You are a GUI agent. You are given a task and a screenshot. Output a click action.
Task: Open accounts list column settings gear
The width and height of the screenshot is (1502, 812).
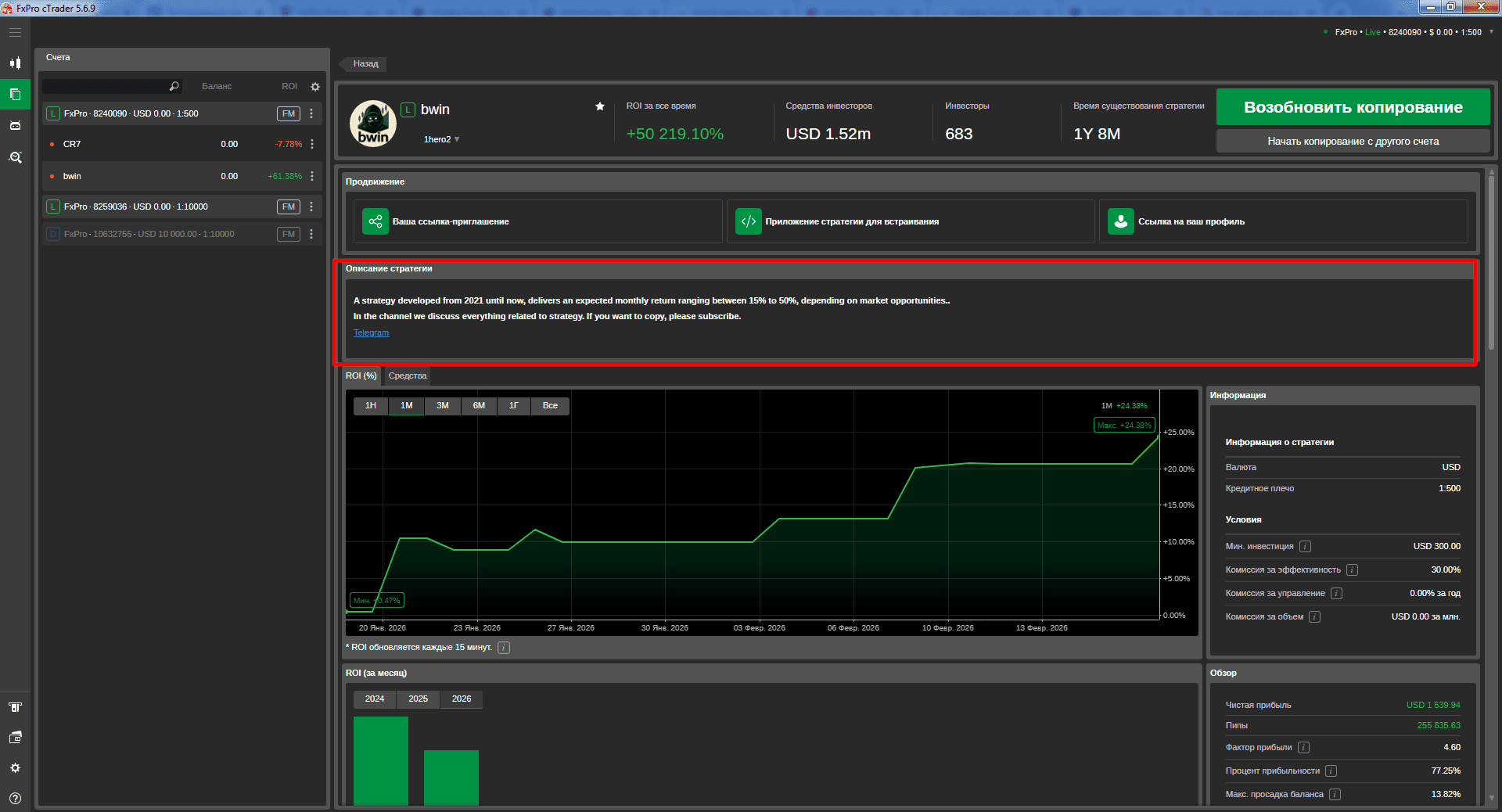pyautogui.click(x=315, y=87)
